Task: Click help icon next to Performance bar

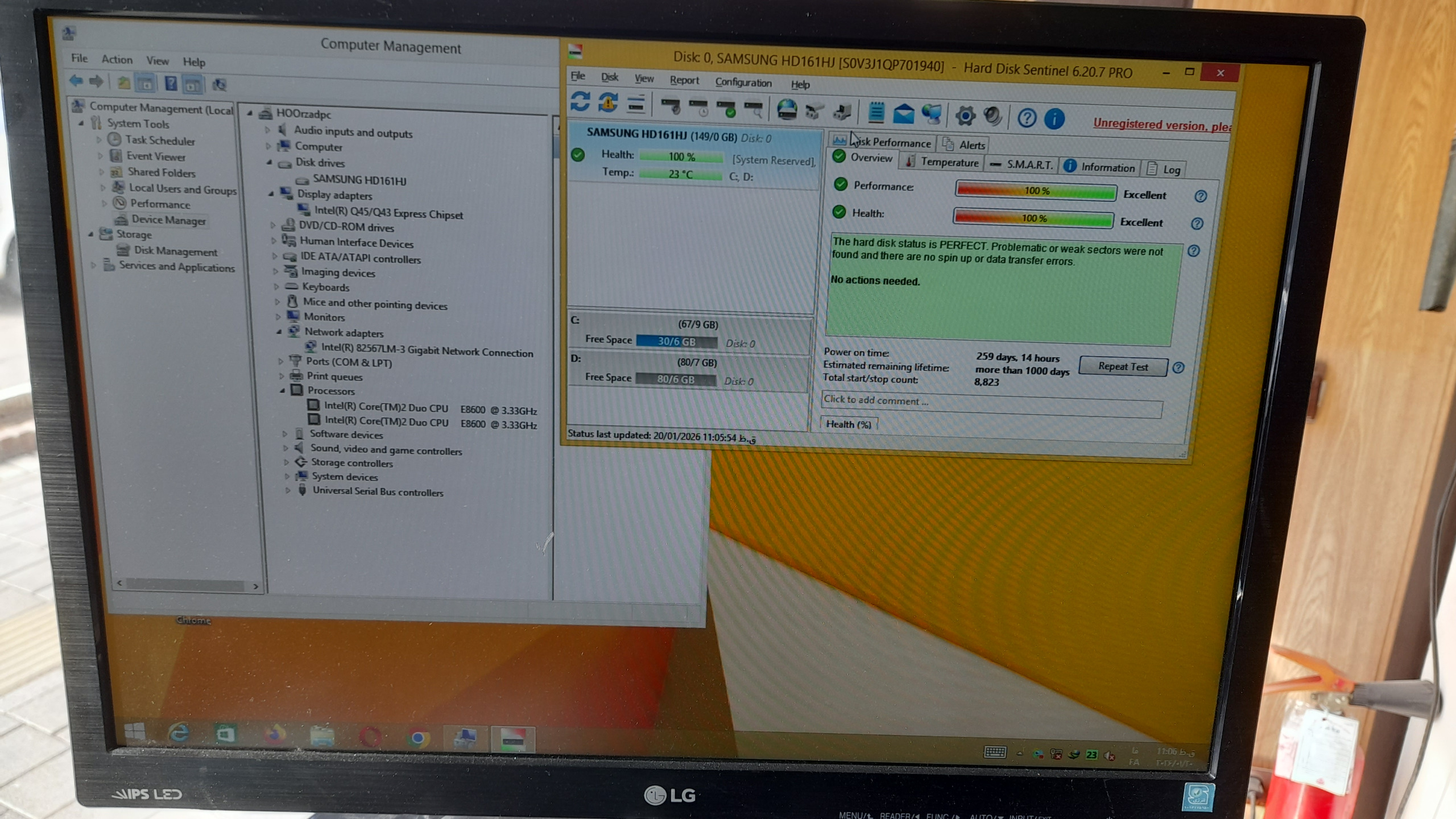Action: (x=1200, y=196)
